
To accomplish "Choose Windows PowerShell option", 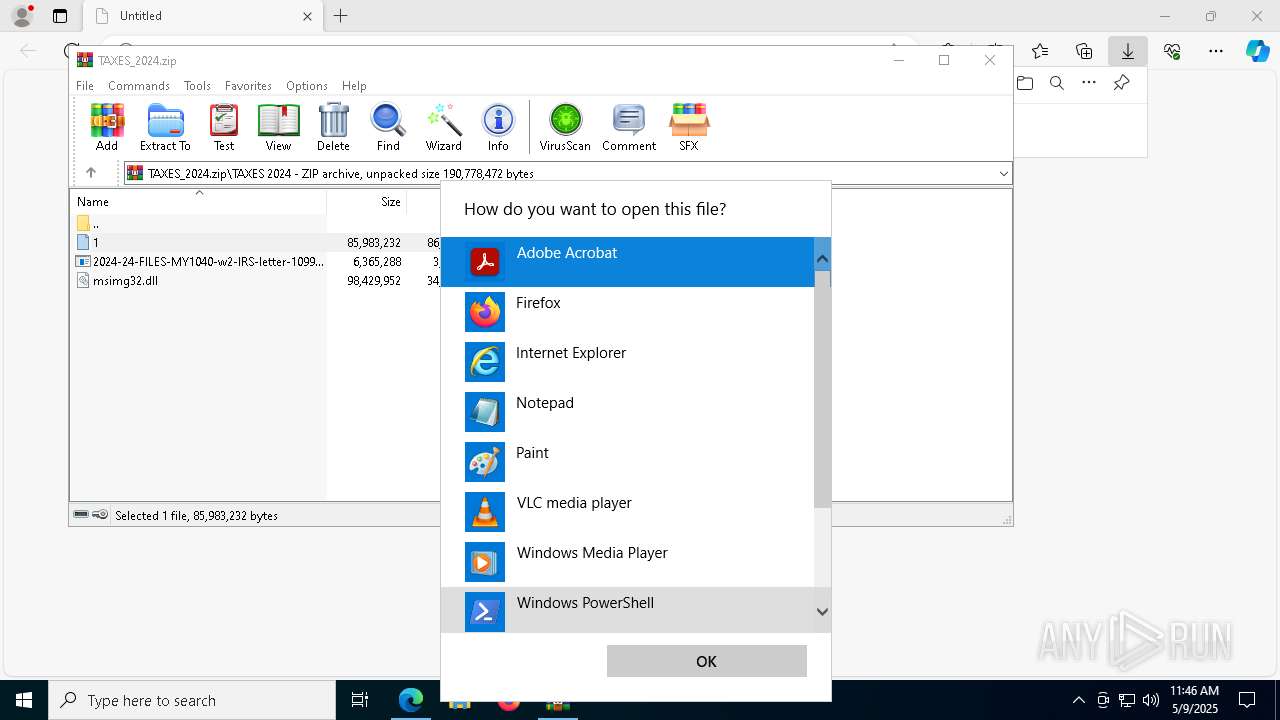I will (628, 610).
